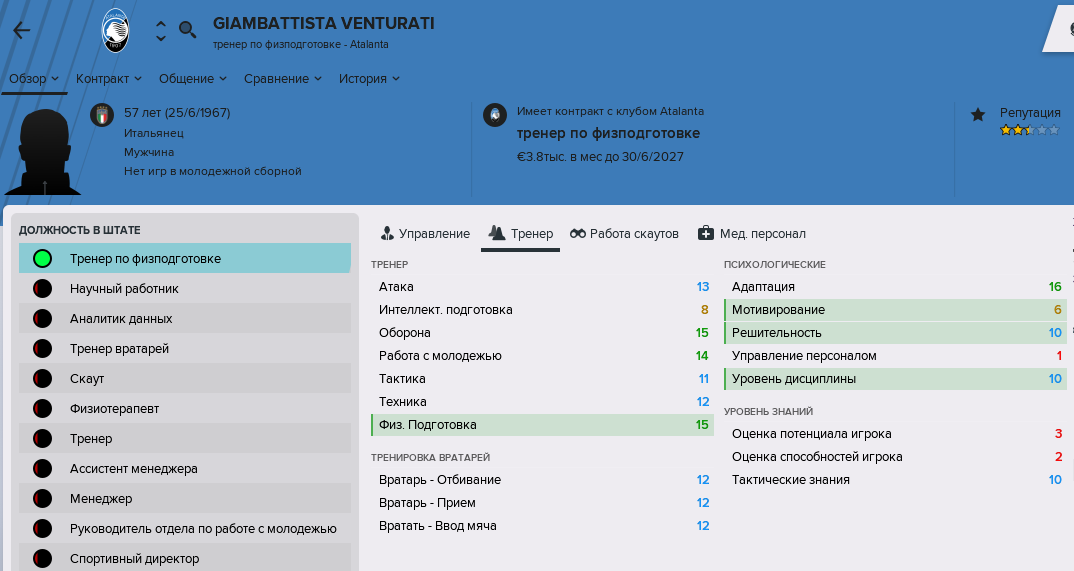Select the Тренер вратарей role indicator
This screenshot has height=571, width=1074.
click(42, 348)
